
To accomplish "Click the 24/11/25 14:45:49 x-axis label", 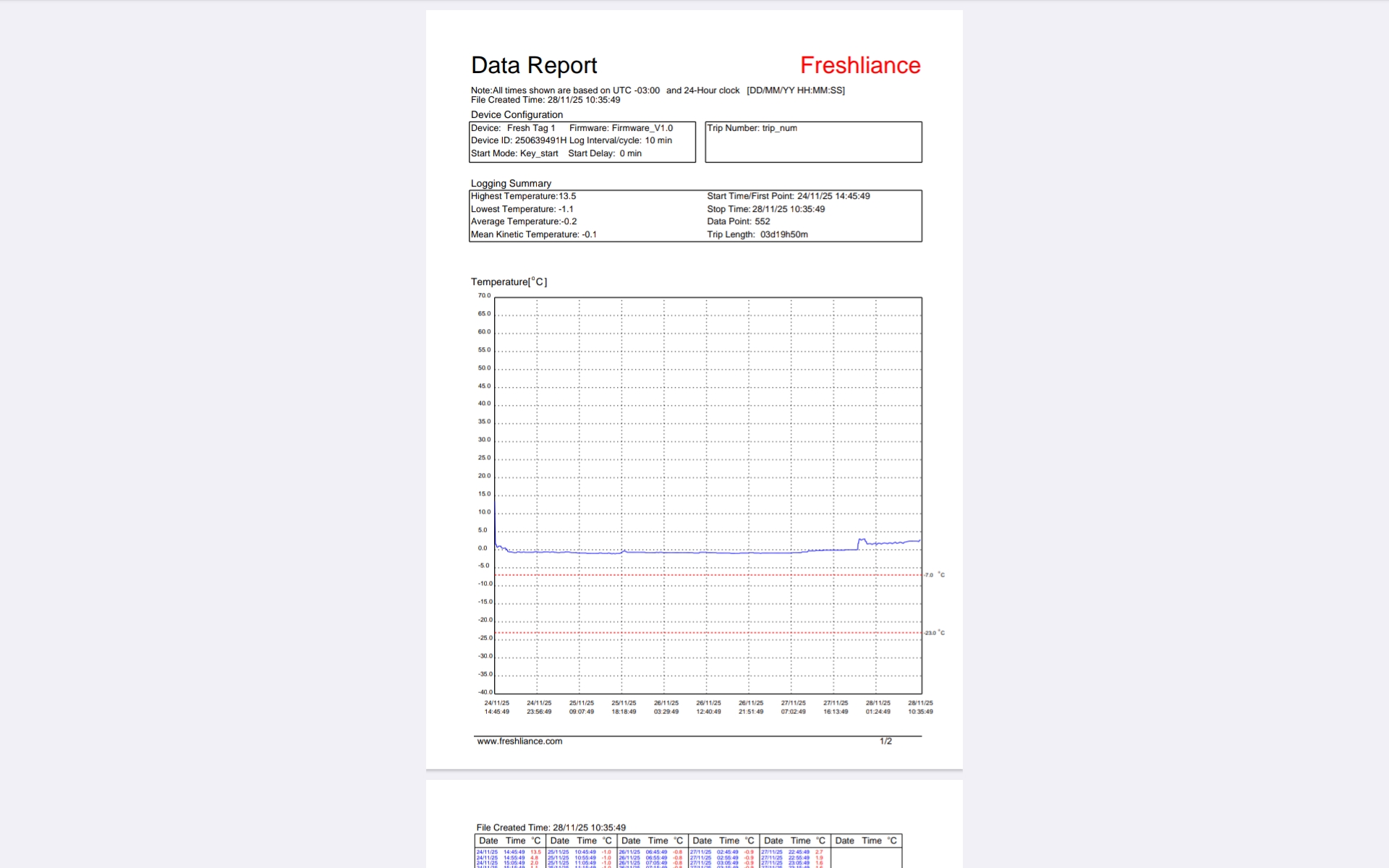I will pyautogui.click(x=496, y=707).
